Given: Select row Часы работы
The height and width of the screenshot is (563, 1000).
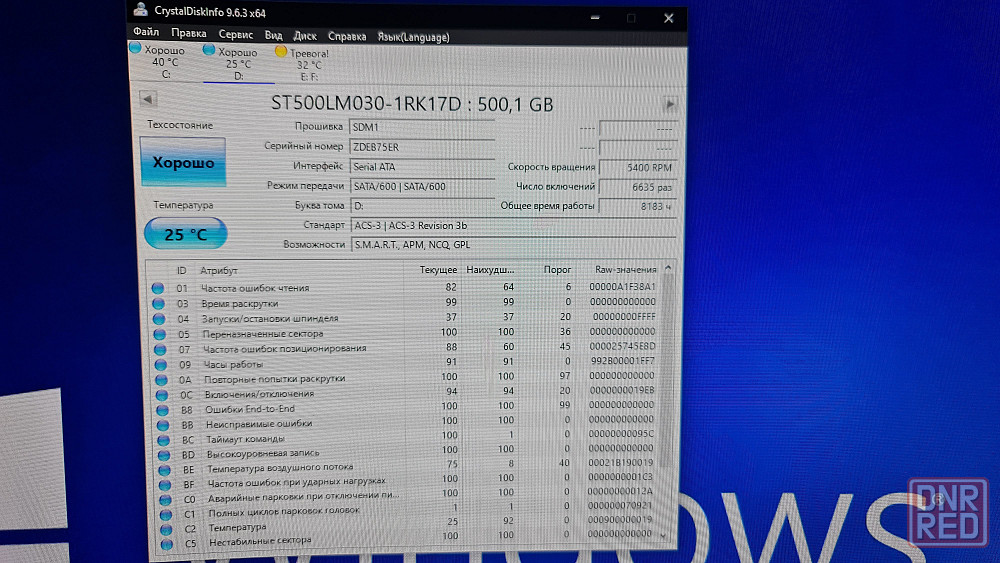Looking at the screenshot, I should point(404,363).
